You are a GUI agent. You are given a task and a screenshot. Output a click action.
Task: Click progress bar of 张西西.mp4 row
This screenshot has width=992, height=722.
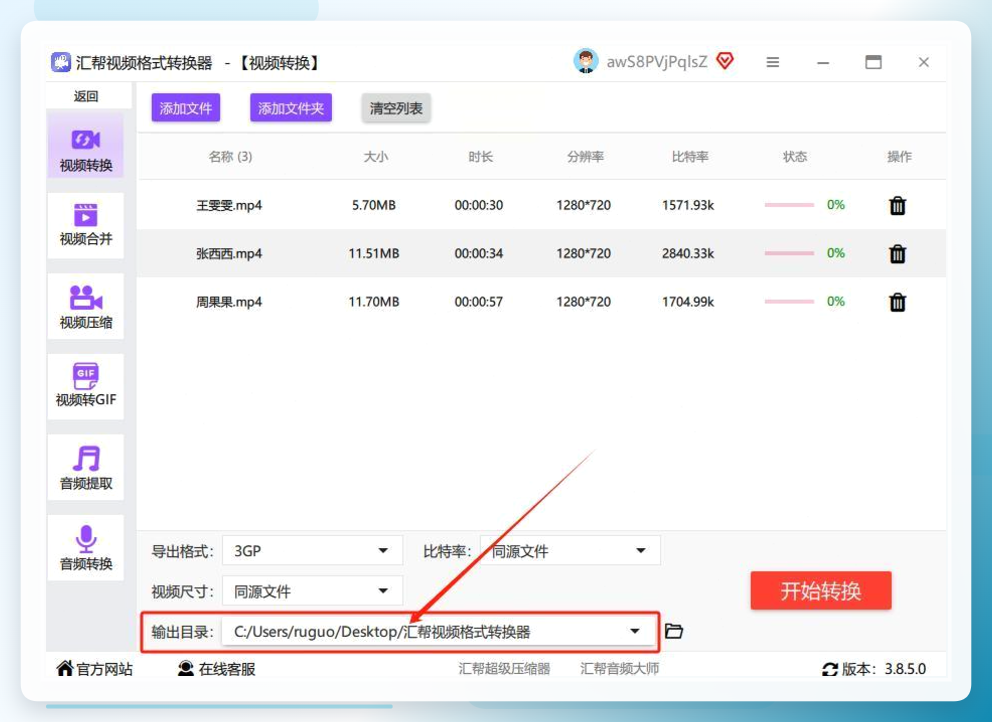tap(789, 253)
